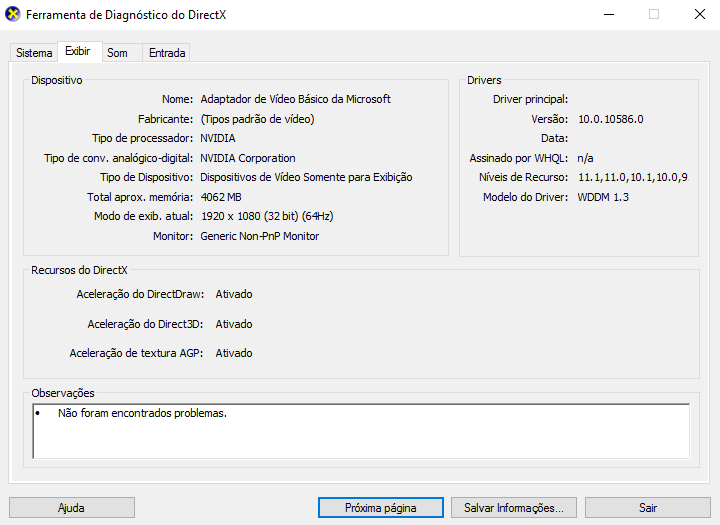Minimize the DirectX diagnostic window
Viewport: 720px width, 525px height.
click(609, 15)
